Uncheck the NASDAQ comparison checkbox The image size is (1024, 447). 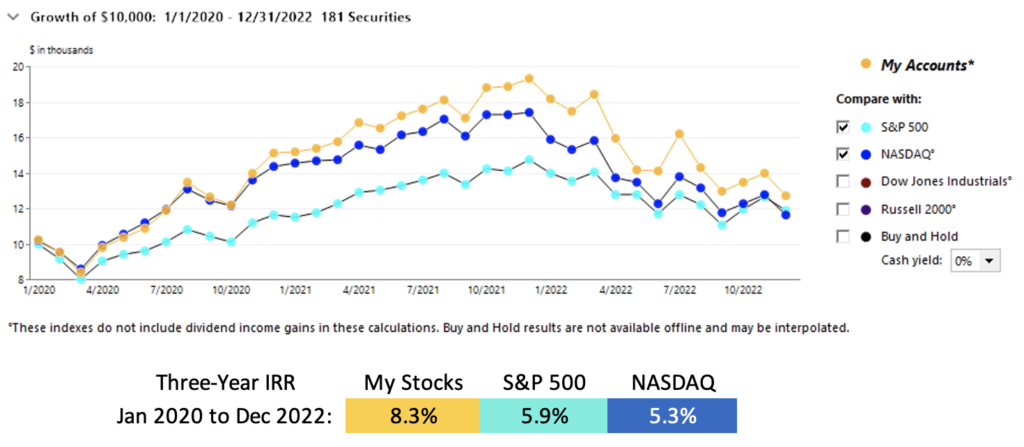tap(844, 154)
